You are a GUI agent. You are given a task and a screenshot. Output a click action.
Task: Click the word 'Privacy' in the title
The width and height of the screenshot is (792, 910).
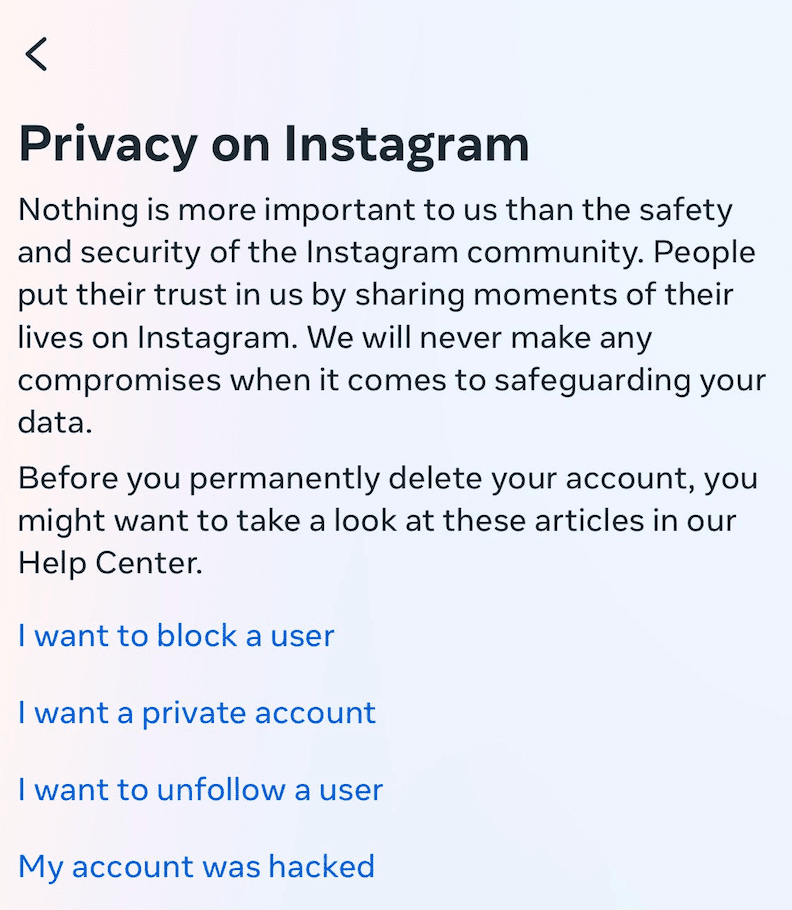point(108,144)
